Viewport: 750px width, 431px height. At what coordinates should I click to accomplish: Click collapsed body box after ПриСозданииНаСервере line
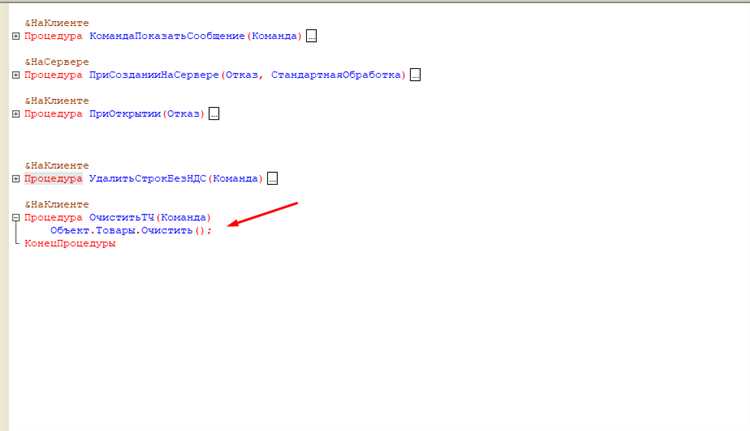coord(415,75)
